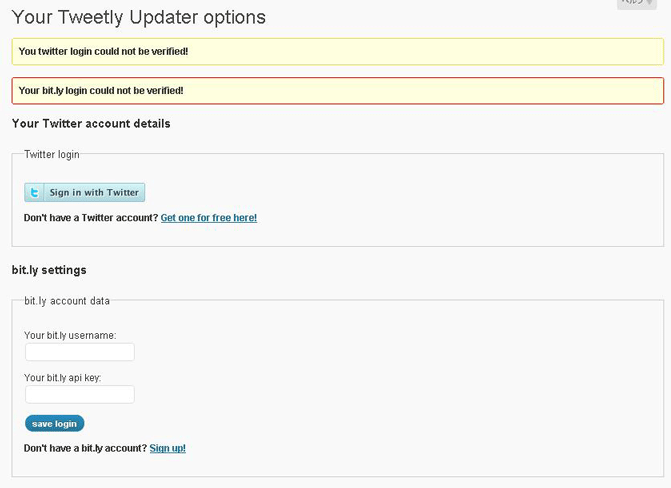
Task: Click the Twitter bird icon
Action: tap(34, 193)
